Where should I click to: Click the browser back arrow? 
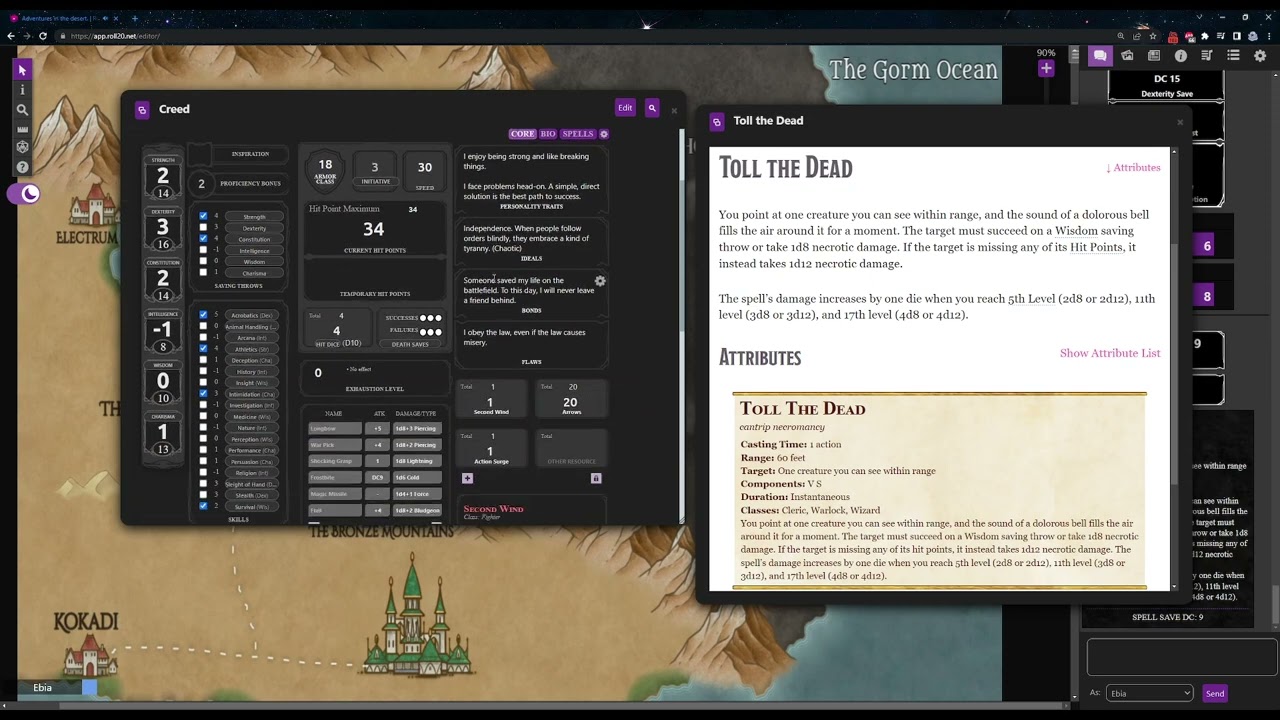tap(11, 36)
